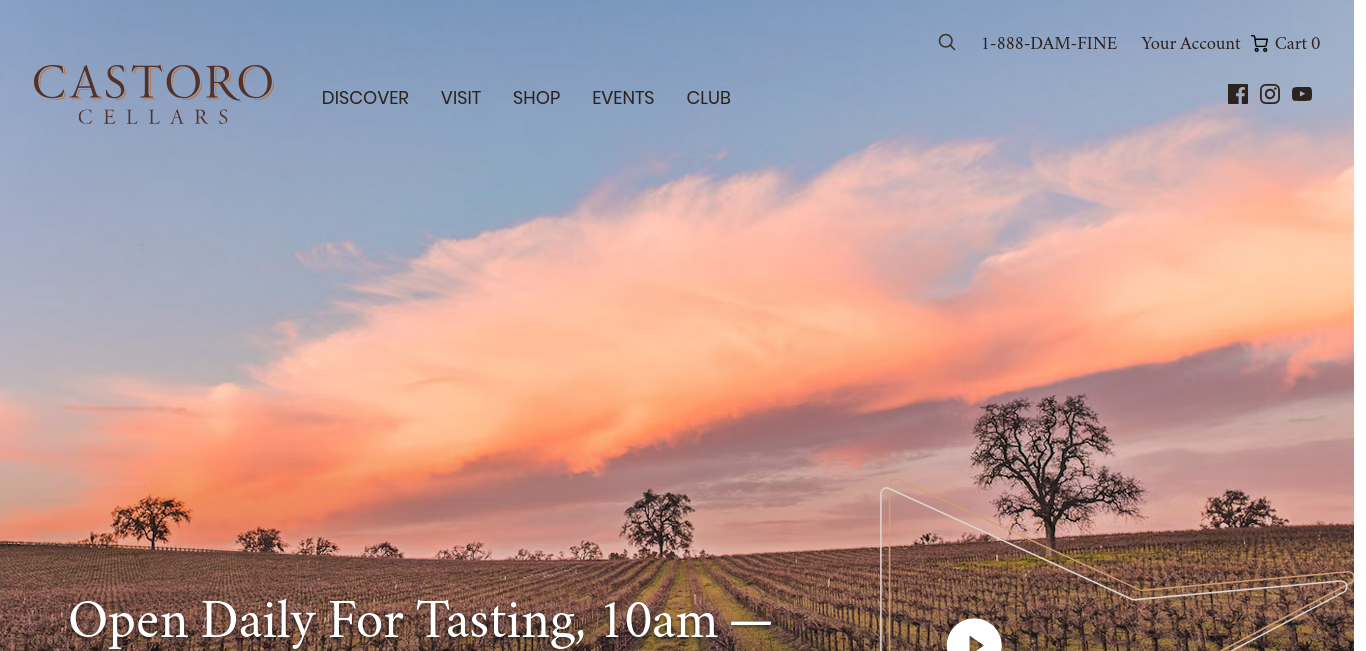Click the Open Daily For Tasting headline

[420, 621]
